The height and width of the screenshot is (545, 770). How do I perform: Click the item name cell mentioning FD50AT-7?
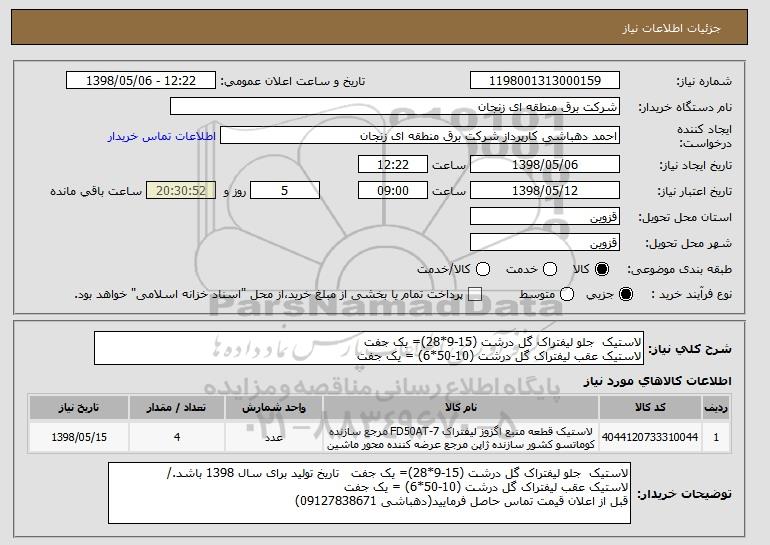click(x=461, y=437)
